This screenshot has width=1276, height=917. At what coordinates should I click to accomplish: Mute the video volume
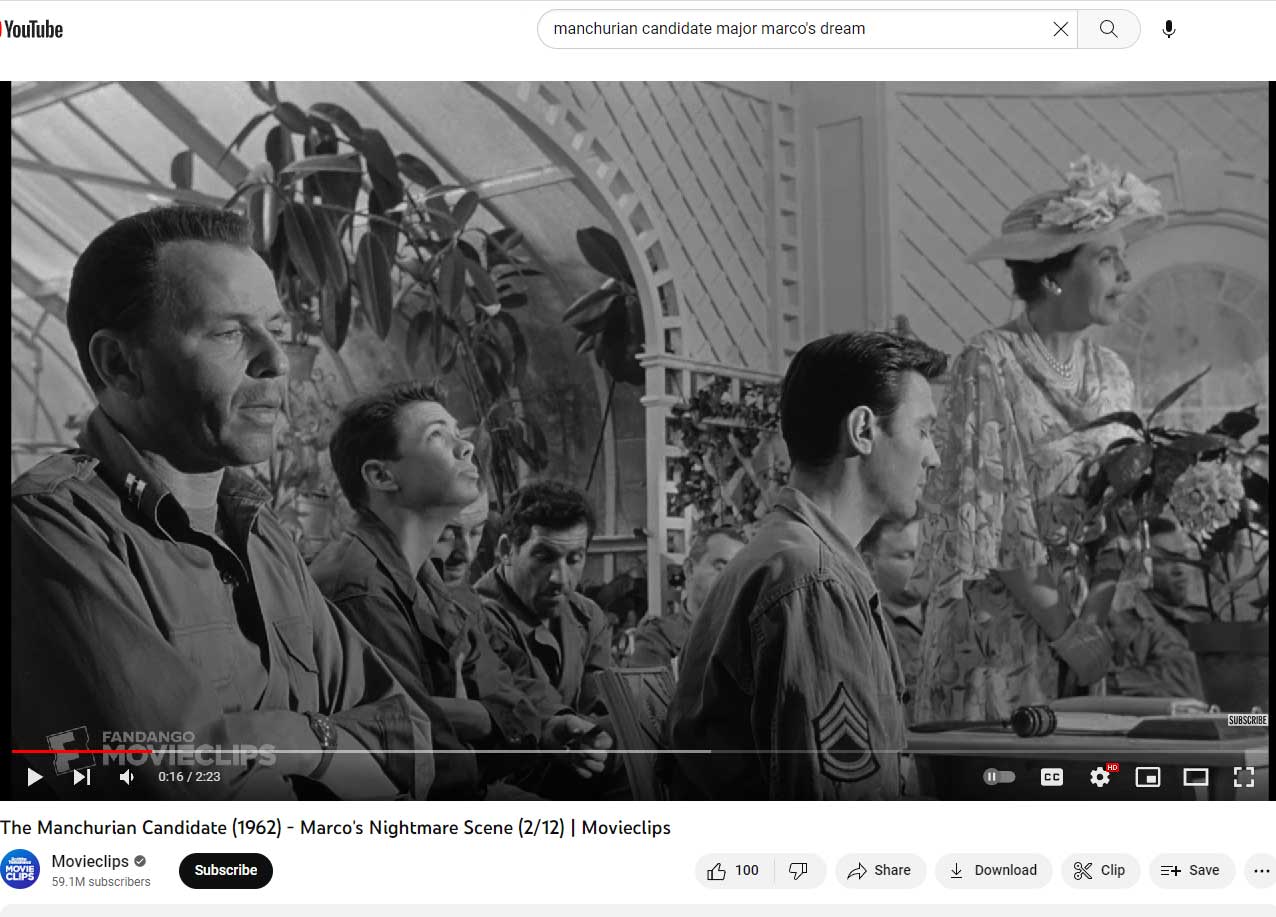coord(127,777)
